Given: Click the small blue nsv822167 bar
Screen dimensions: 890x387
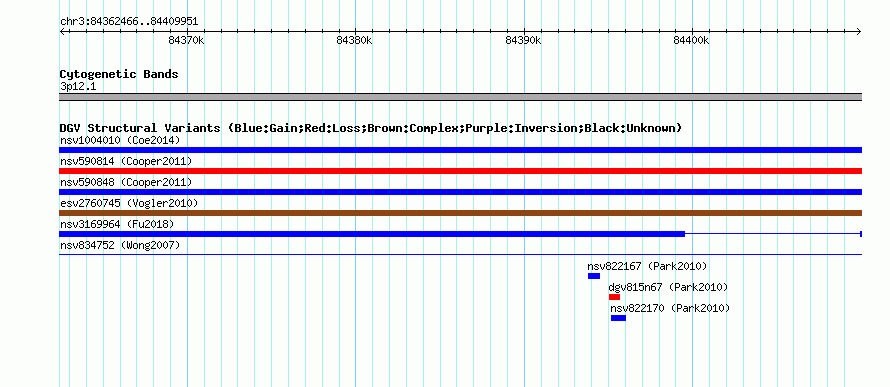Looking at the screenshot, I should coord(594,276).
